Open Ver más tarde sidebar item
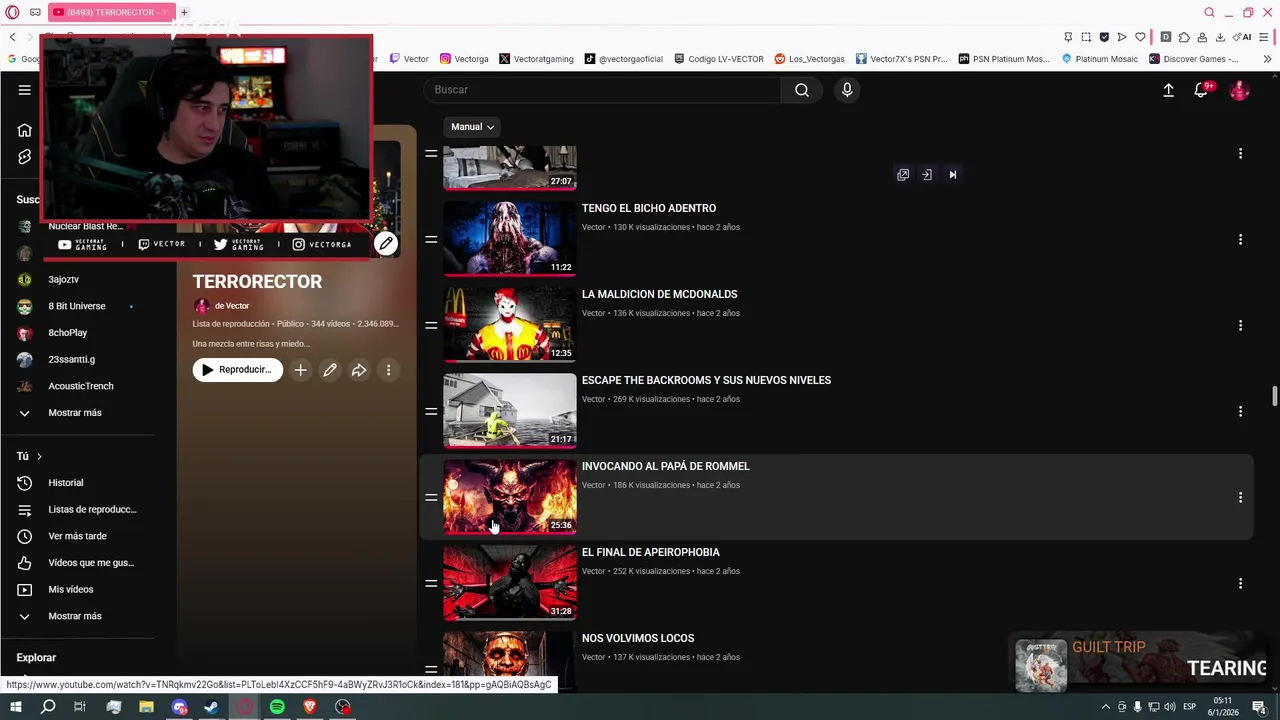This screenshot has width=1280, height=720. 78,537
